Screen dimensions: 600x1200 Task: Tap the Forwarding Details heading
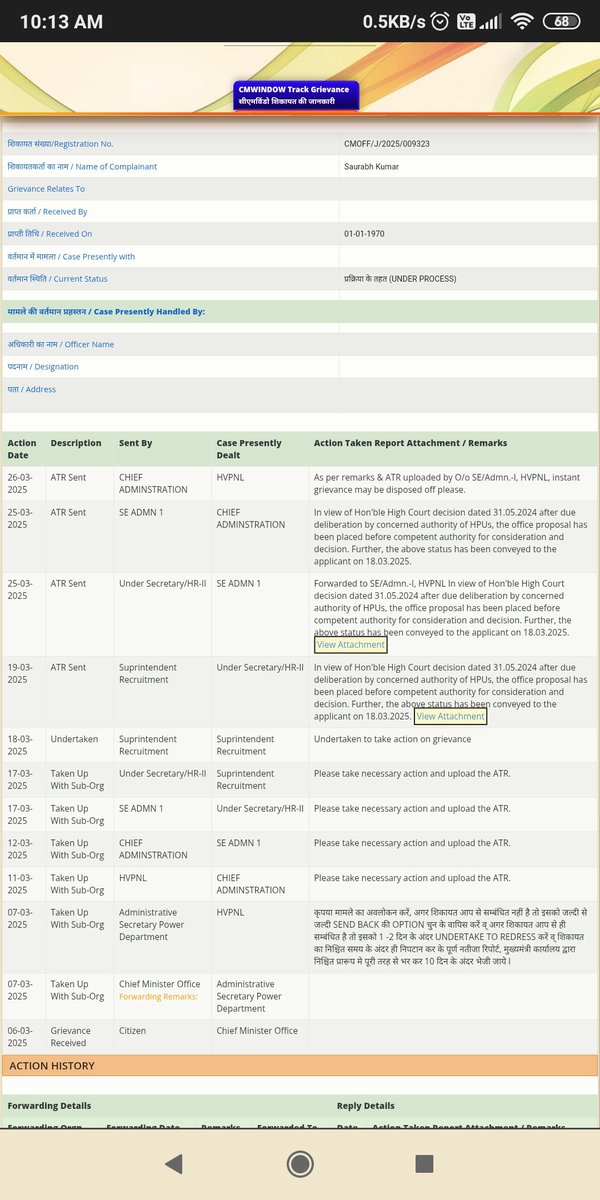[x=49, y=1106]
